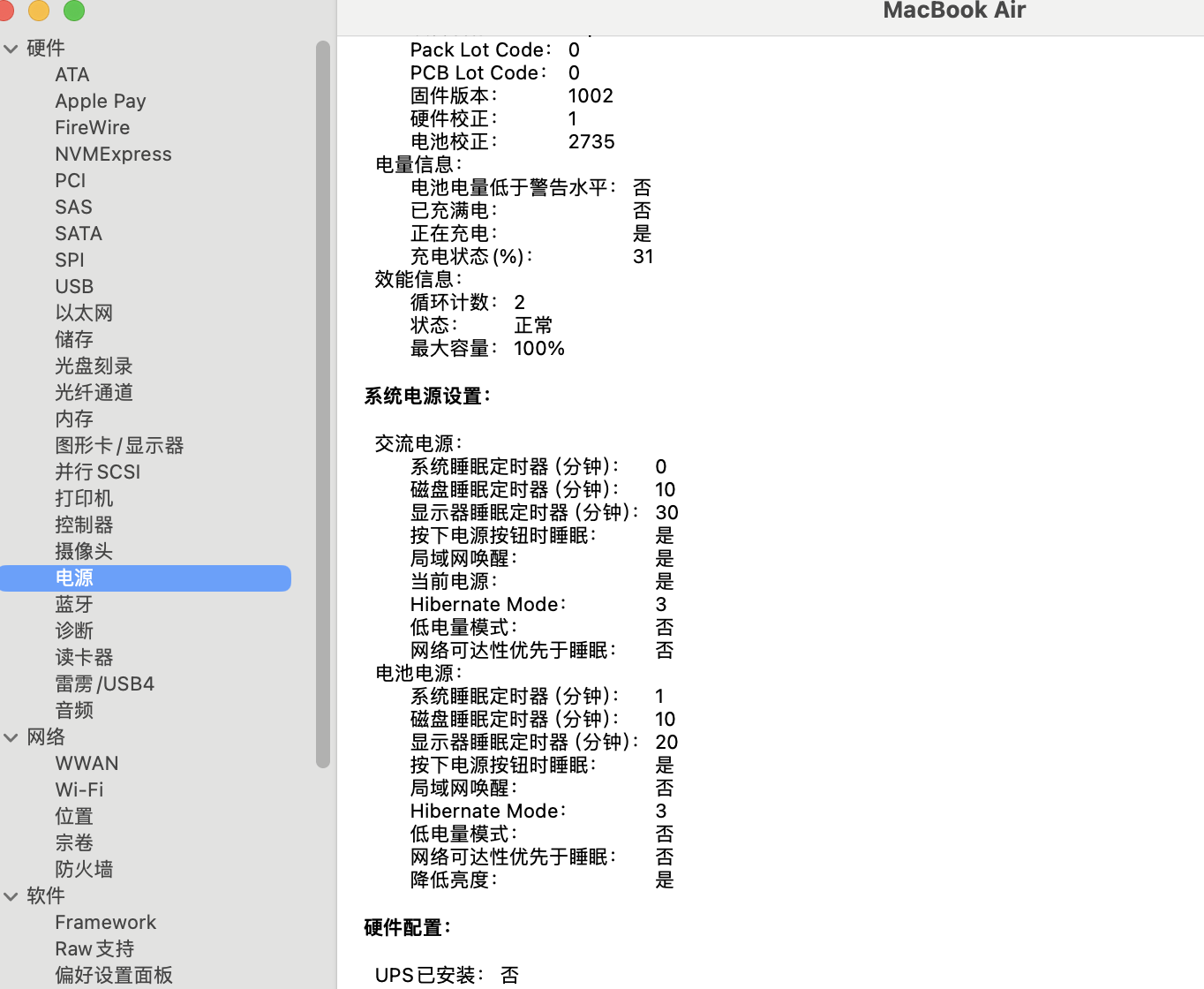Open 偏好设置面板 in sidebar
This screenshot has width=1204, height=989.
(x=114, y=976)
